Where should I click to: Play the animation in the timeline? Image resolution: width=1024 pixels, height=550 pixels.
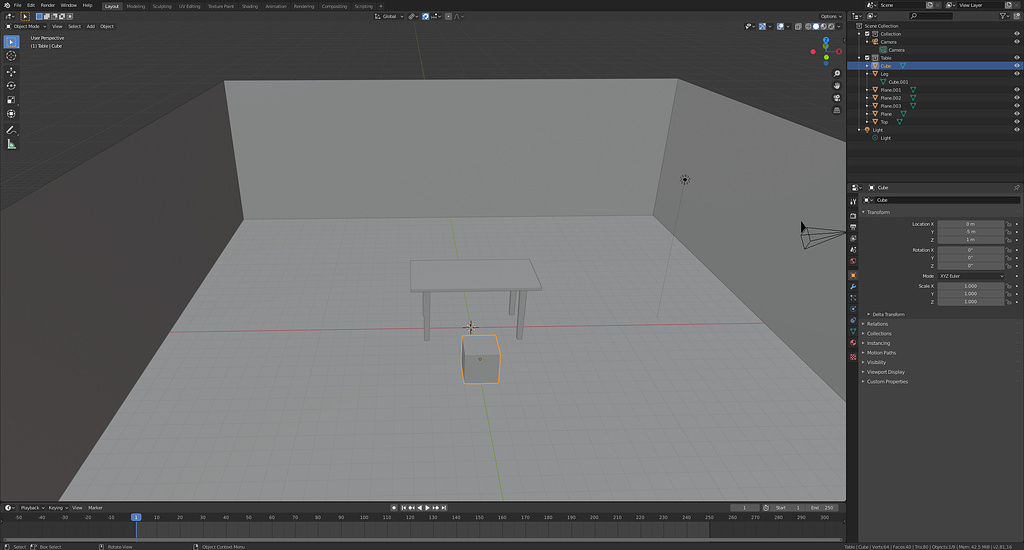(x=428, y=508)
